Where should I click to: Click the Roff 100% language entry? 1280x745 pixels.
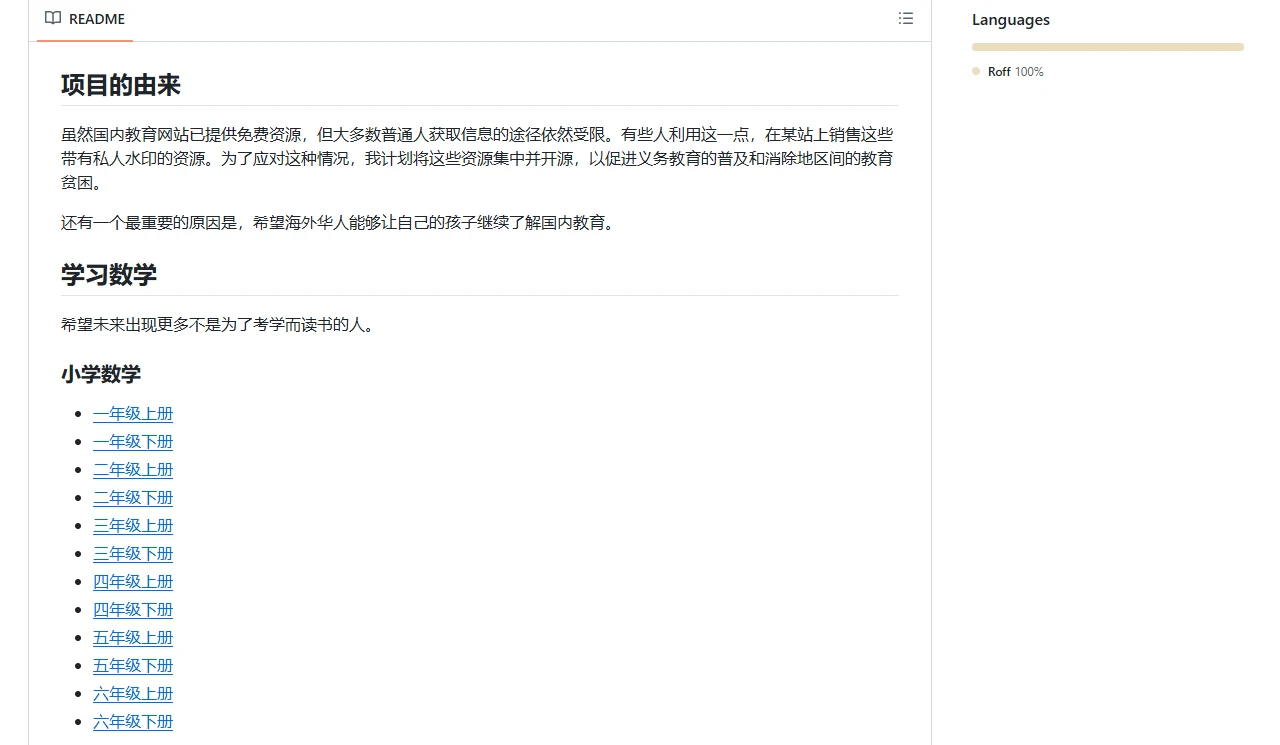pyautogui.click(x=1008, y=72)
